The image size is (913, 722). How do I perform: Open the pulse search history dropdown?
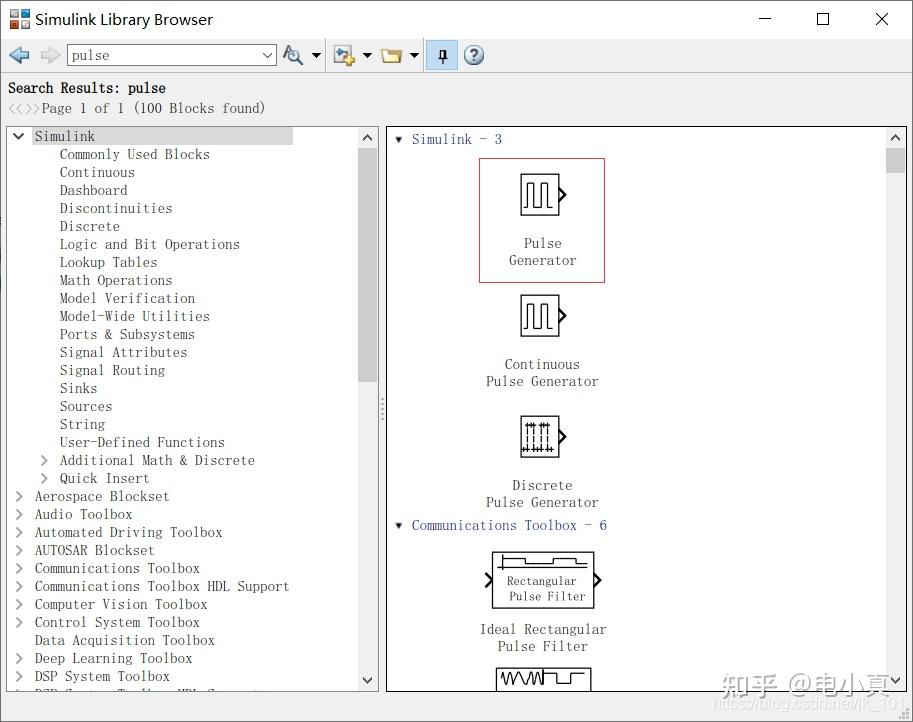267,55
